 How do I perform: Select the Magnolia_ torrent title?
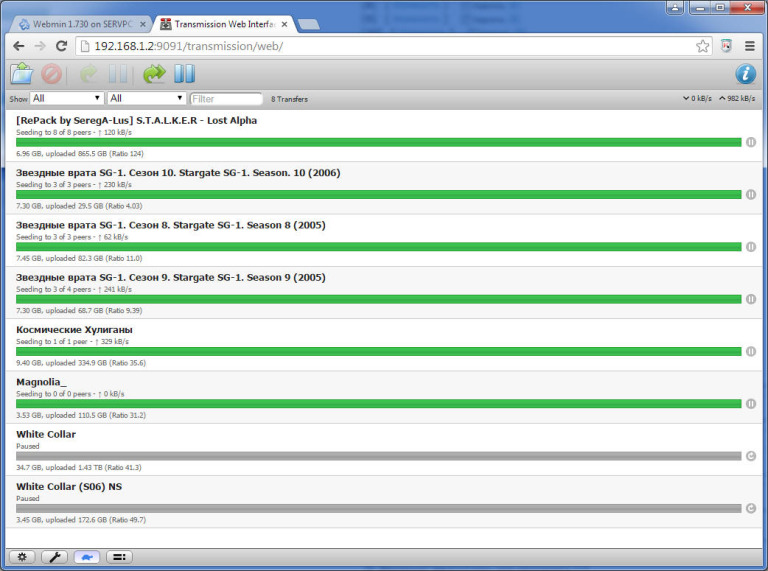42,382
